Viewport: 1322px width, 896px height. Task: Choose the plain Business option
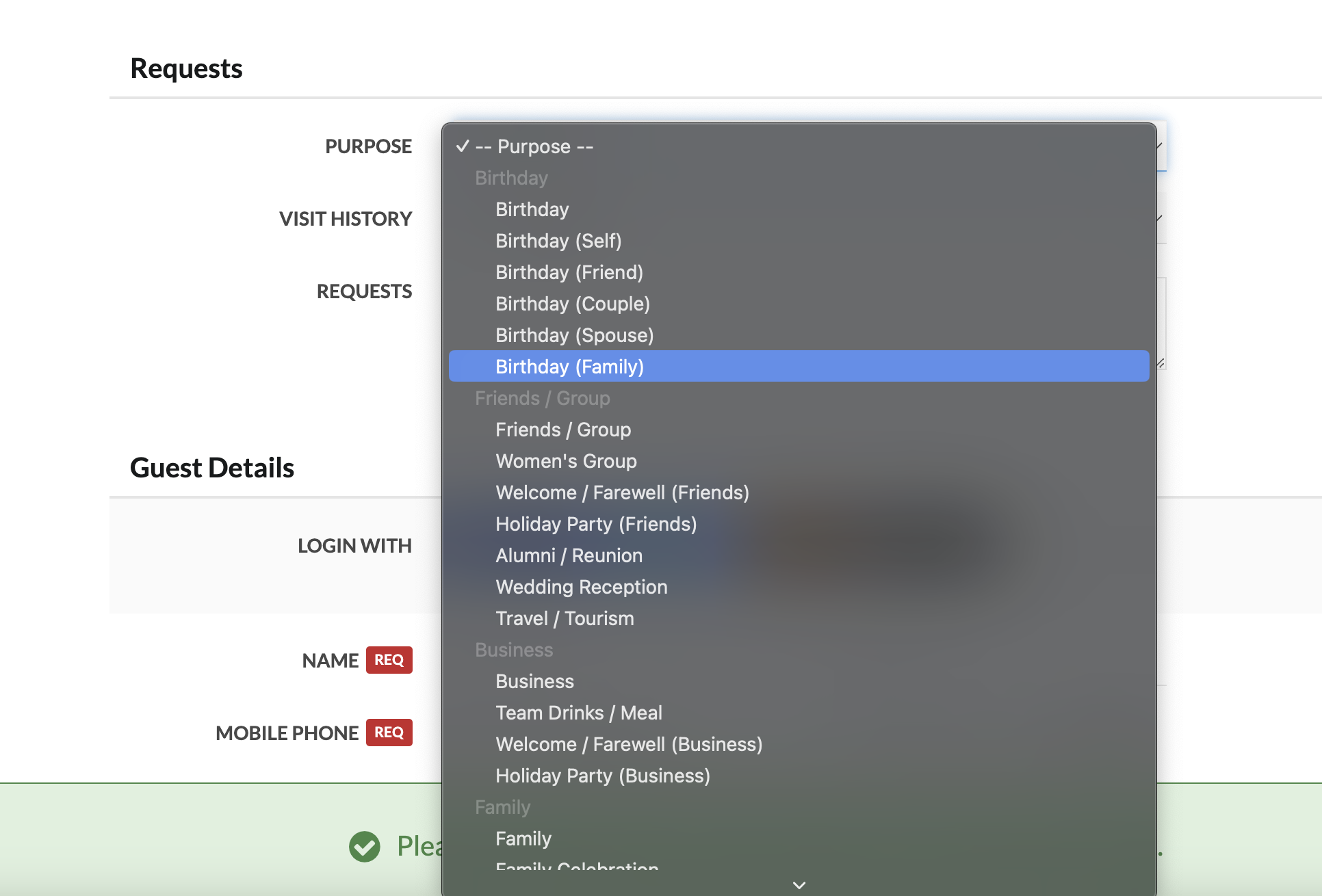534,681
